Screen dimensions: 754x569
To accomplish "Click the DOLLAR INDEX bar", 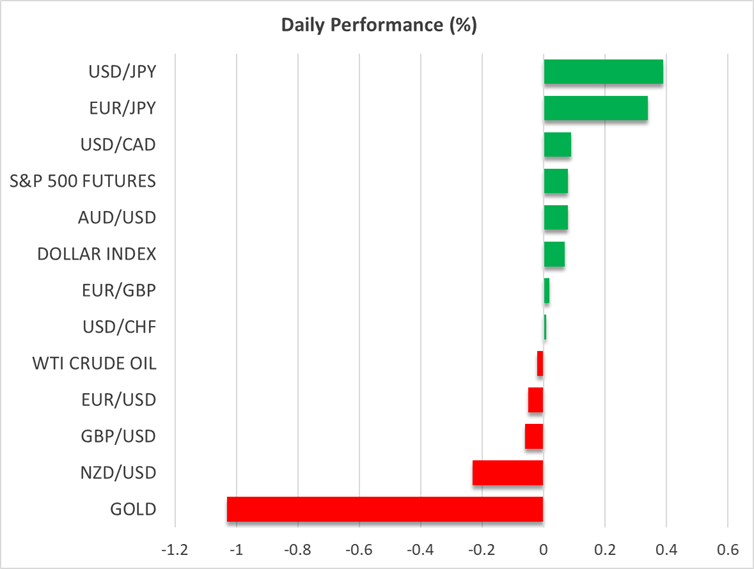I will point(554,254).
